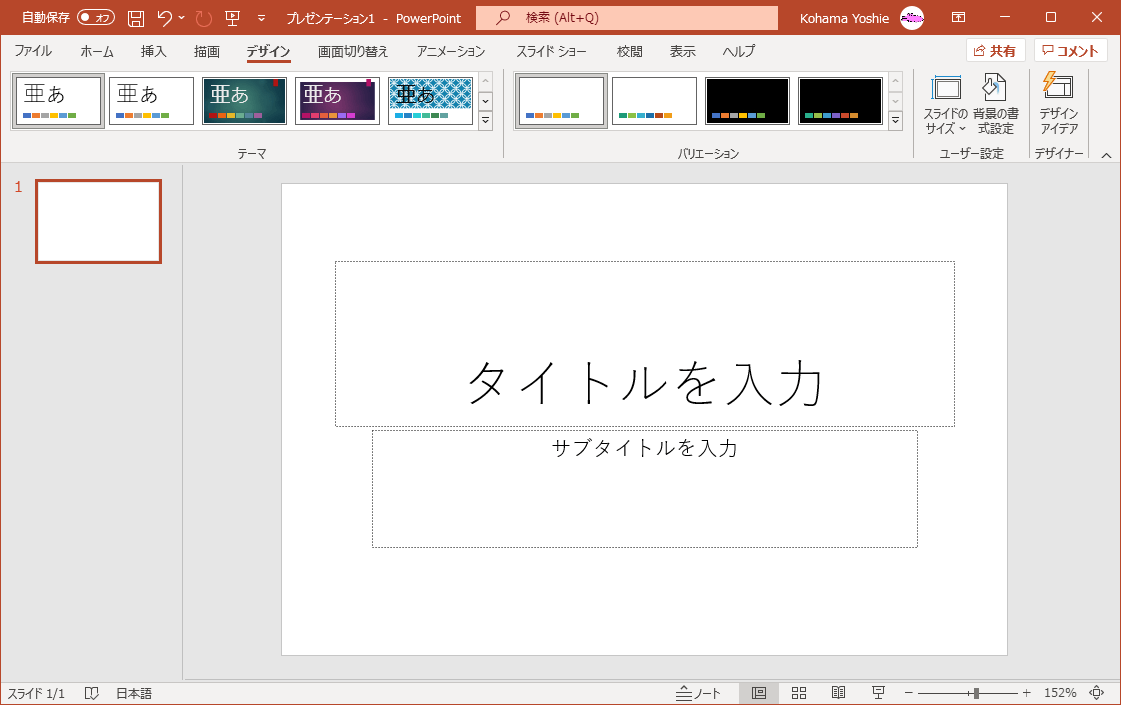
Task: Toggle the ノート notes pane
Action: pos(698,693)
